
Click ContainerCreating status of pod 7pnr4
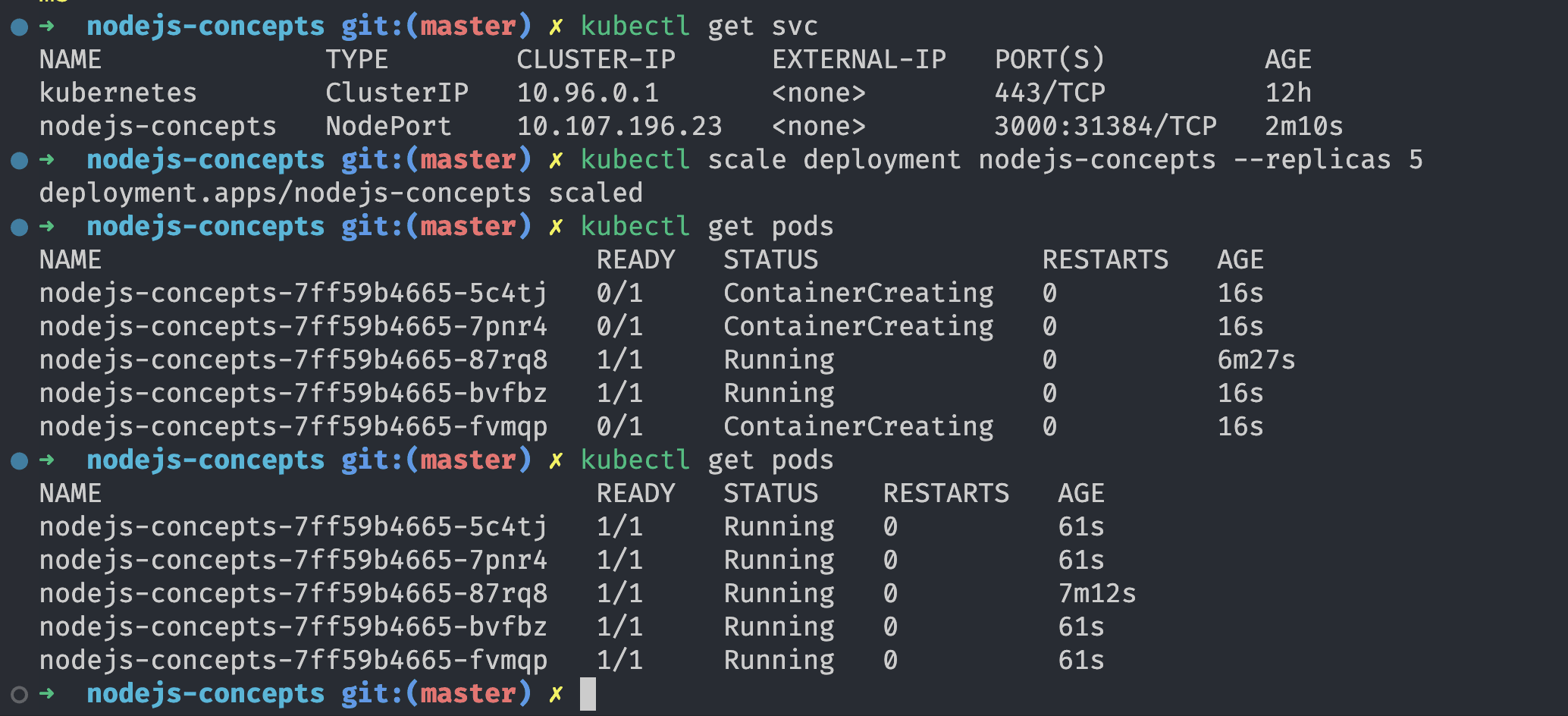pyautogui.click(x=859, y=326)
